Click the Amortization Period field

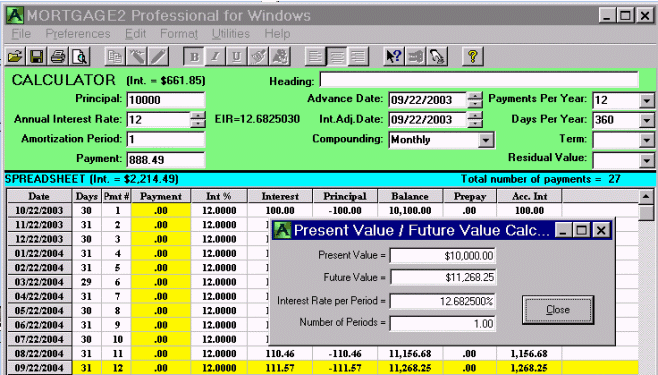(166, 139)
